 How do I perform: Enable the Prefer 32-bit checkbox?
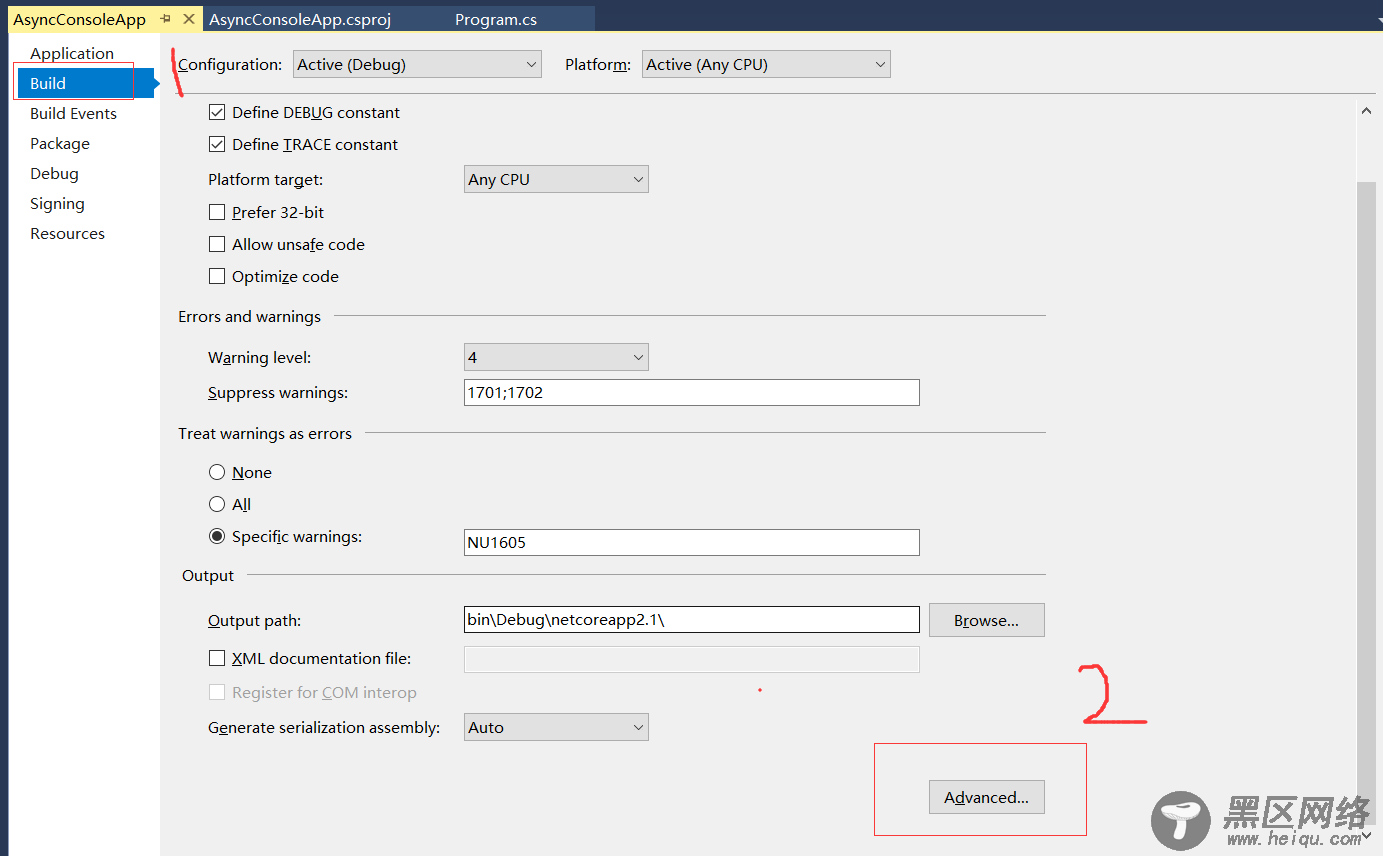[217, 213]
